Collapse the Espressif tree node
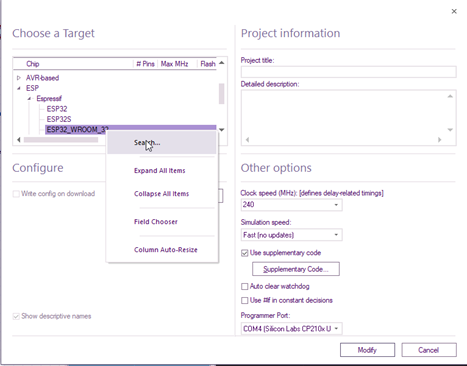The image size is (467, 366). 29,99
